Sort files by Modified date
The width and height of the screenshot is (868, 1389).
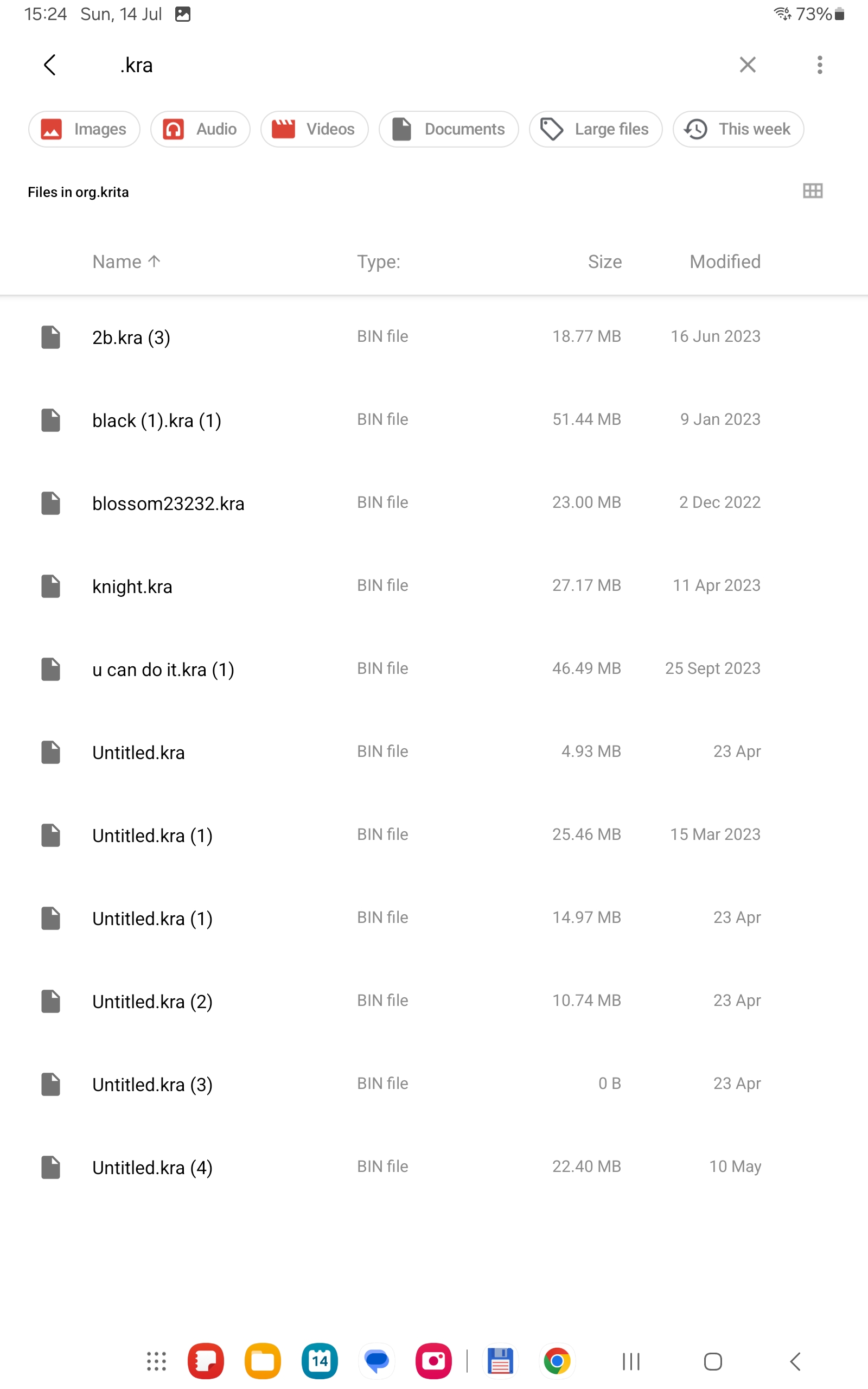click(724, 262)
